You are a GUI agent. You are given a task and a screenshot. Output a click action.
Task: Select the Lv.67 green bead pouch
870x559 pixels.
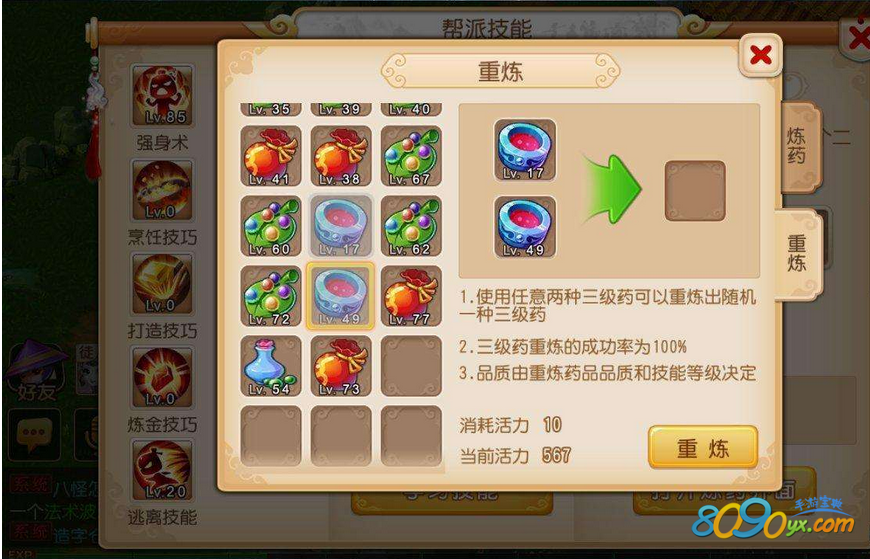click(x=411, y=156)
